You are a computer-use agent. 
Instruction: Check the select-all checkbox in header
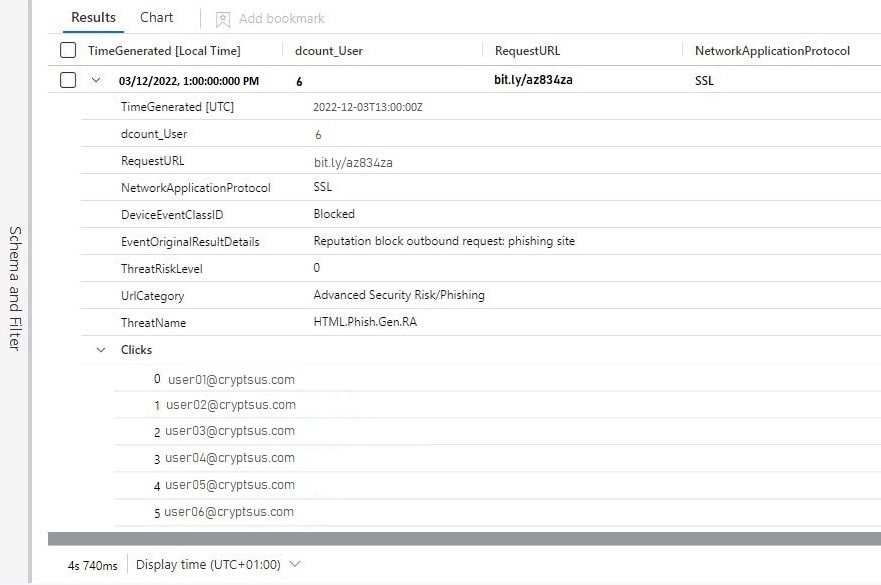[67, 50]
